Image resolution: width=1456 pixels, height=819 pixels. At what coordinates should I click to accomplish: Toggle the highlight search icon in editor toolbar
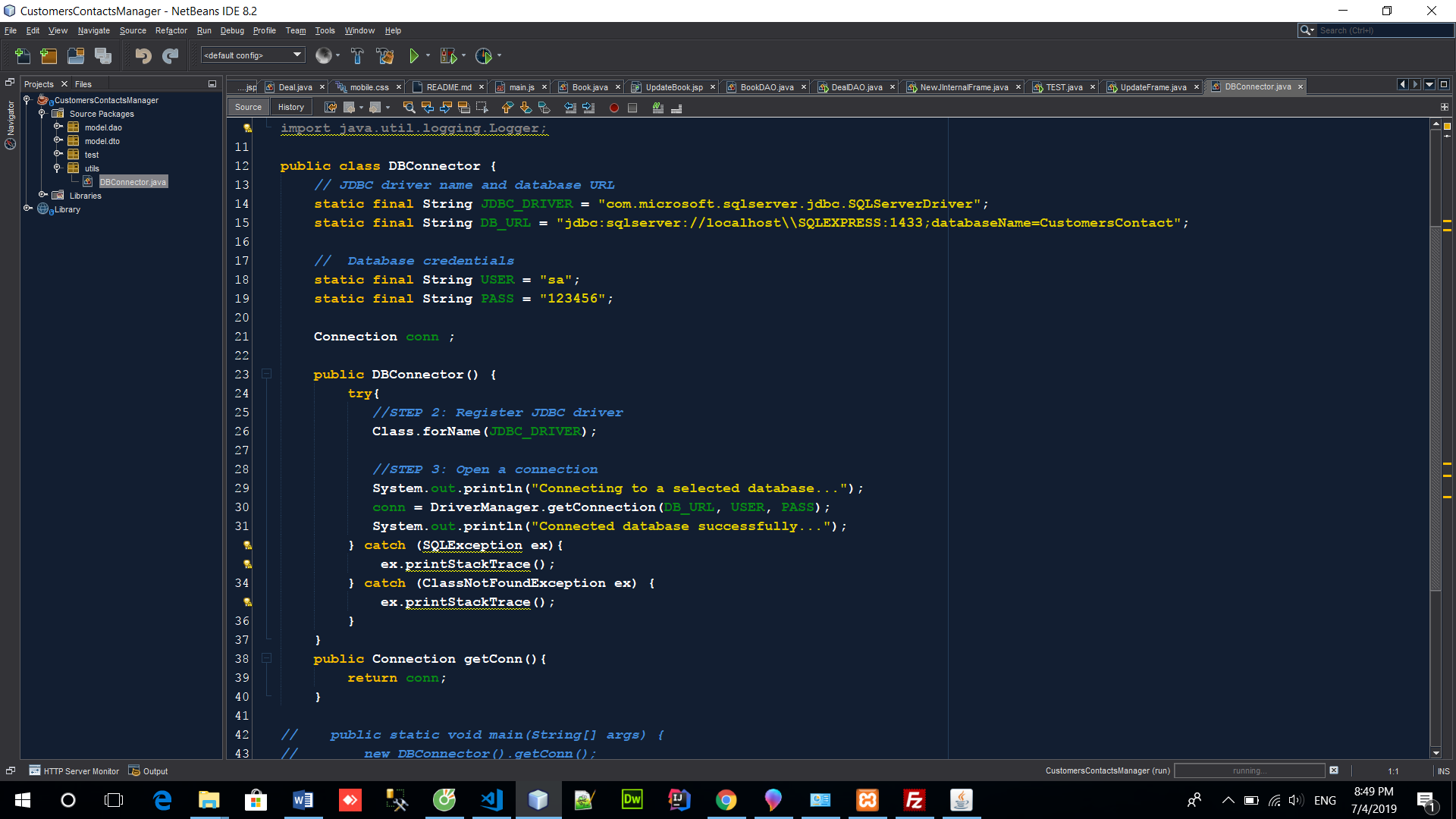pos(463,108)
